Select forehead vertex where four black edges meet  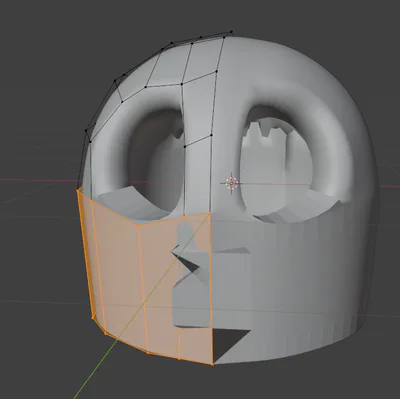click(x=182, y=84)
